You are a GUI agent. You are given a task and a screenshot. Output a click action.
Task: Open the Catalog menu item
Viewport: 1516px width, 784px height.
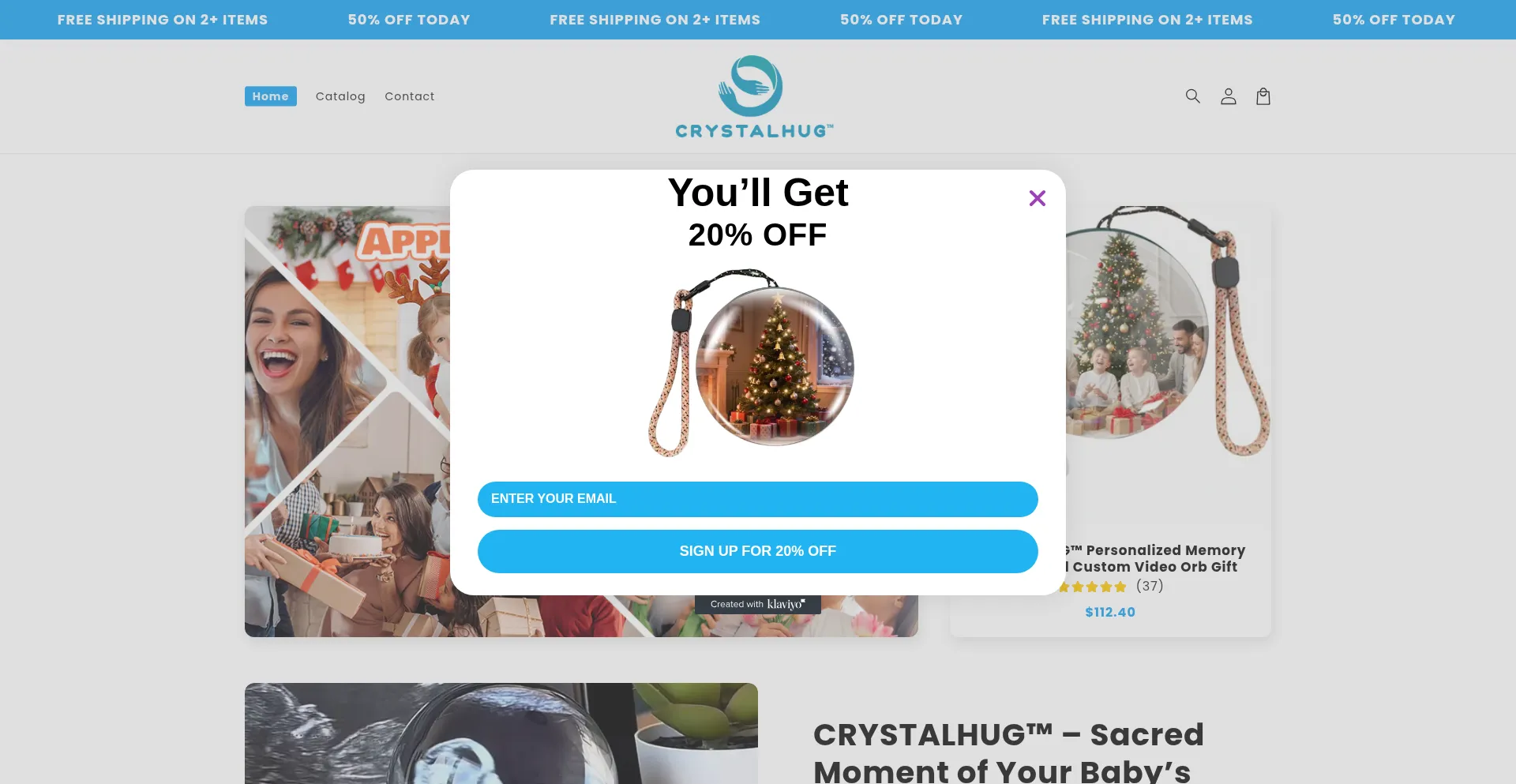click(x=340, y=96)
